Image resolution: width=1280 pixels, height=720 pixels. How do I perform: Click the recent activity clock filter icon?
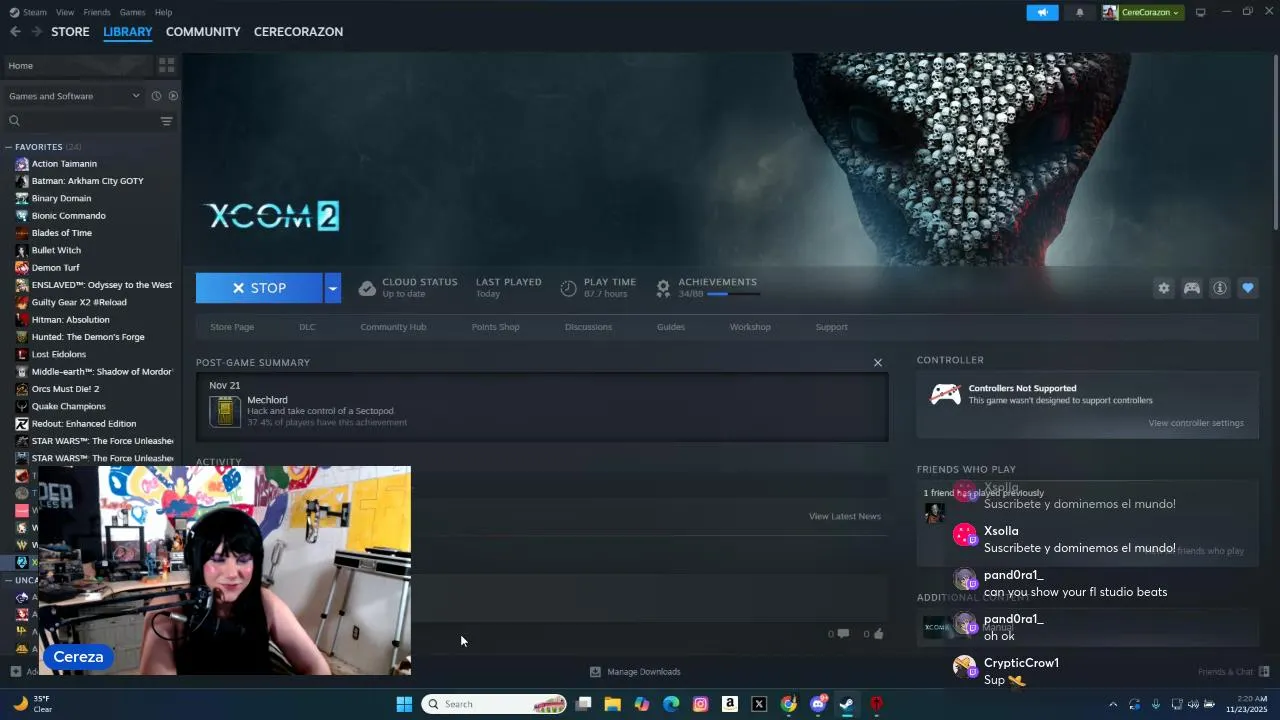click(x=156, y=96)
